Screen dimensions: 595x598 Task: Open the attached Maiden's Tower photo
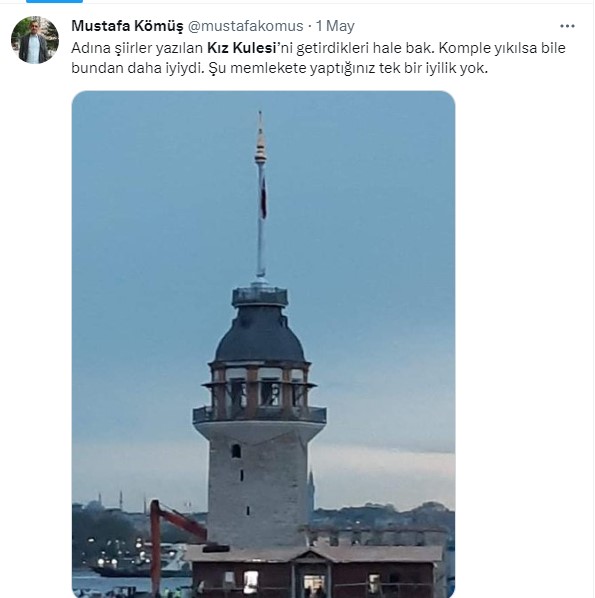tap(263, 344)
